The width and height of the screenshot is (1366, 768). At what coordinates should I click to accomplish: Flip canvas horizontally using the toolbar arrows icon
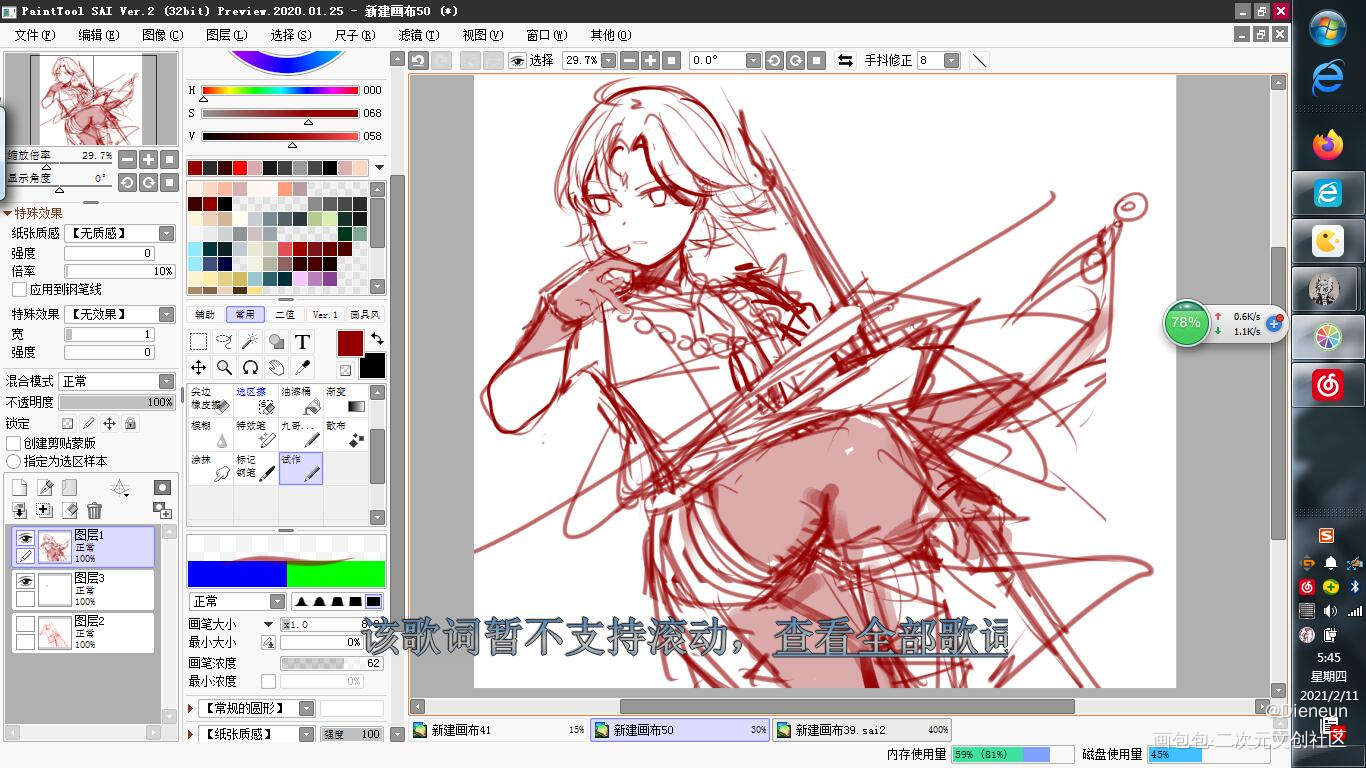point(845,60)
